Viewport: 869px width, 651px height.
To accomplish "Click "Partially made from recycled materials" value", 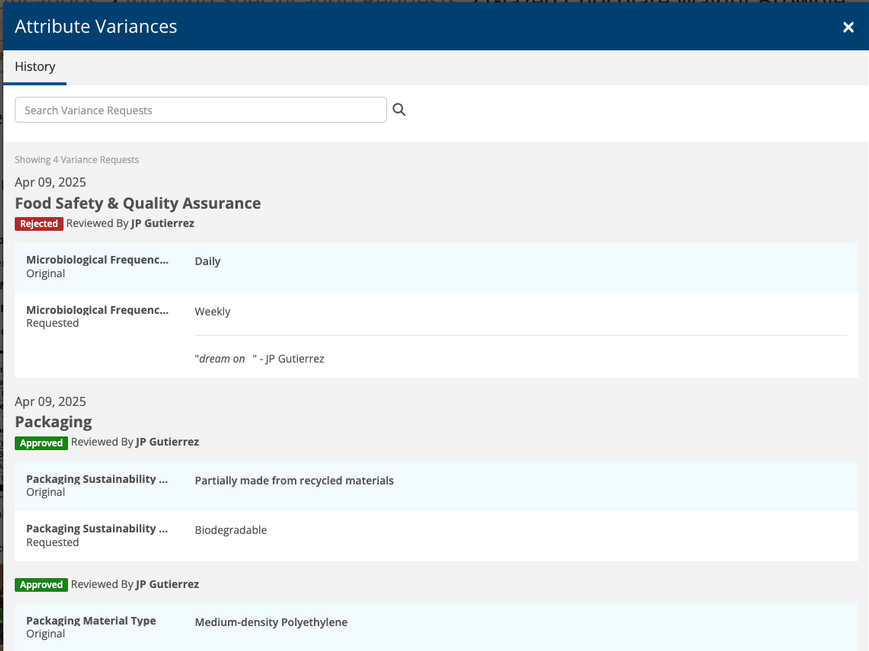I will tap(294, 480).
